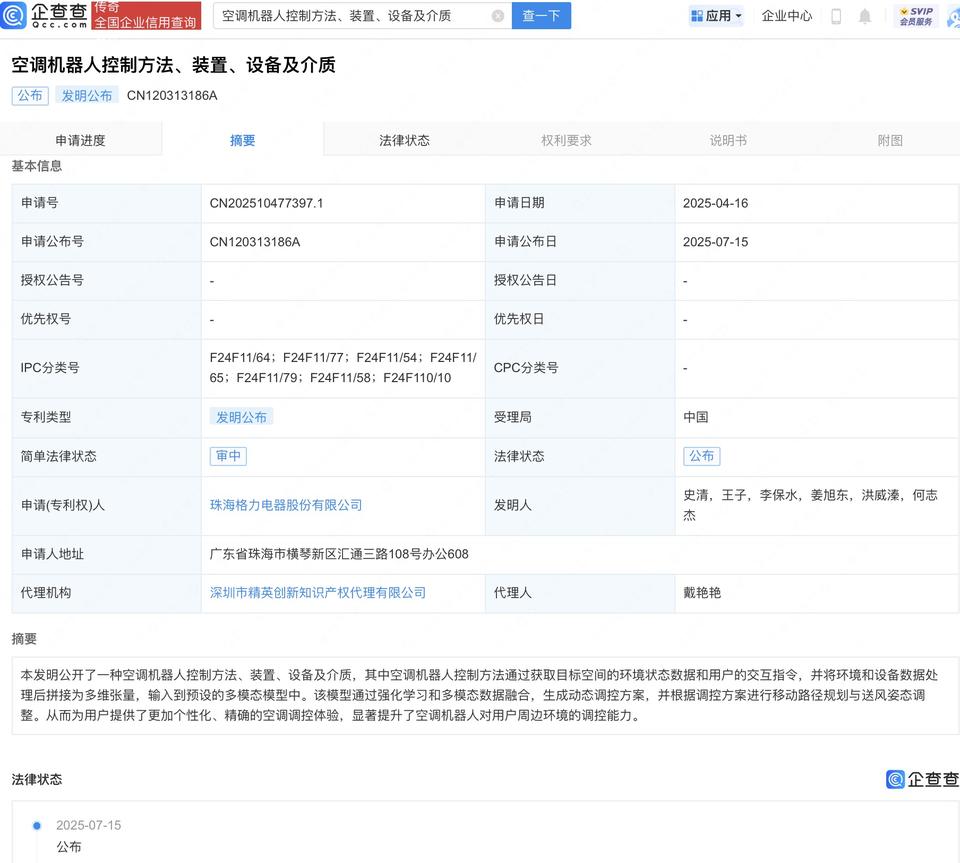Select the address 广东省珠海市横琴新区汇通三路108号办公608

339,554
